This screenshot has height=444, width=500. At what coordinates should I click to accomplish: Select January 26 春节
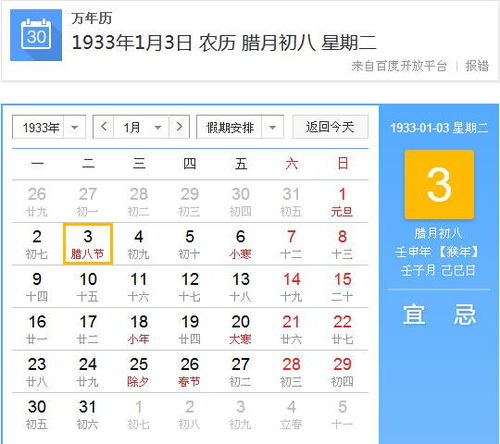pyautogui.click(x=190, y=372)
